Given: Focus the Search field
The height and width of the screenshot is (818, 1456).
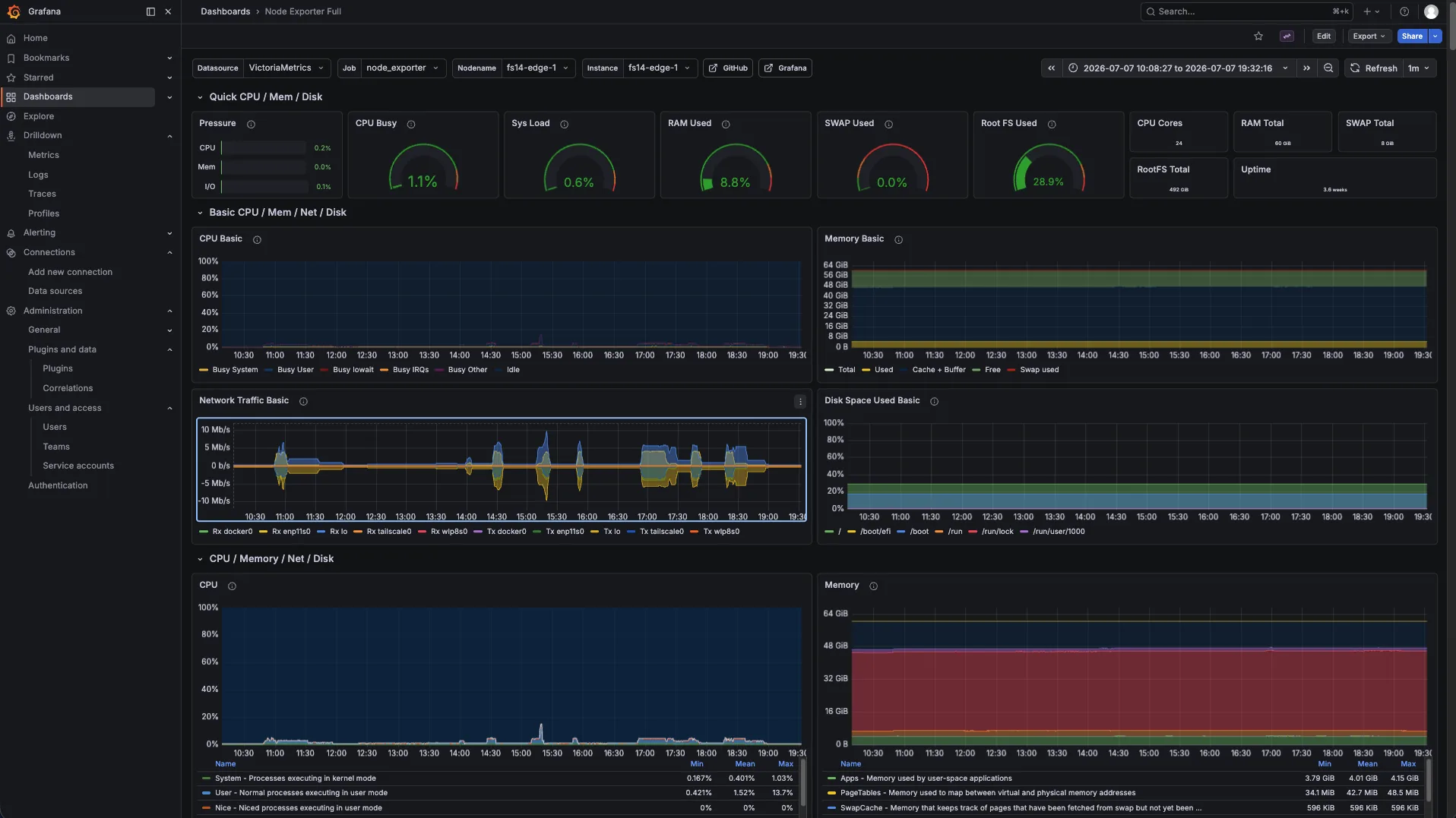Looking at the screenshot, I should pyautogui.click(x=1247, y=11).
